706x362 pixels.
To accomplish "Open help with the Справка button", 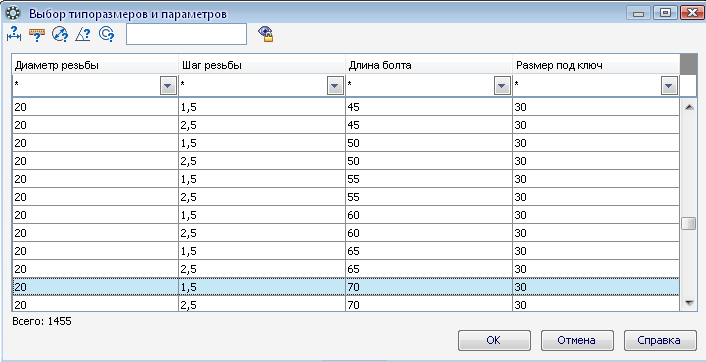I will click(659, 340).
